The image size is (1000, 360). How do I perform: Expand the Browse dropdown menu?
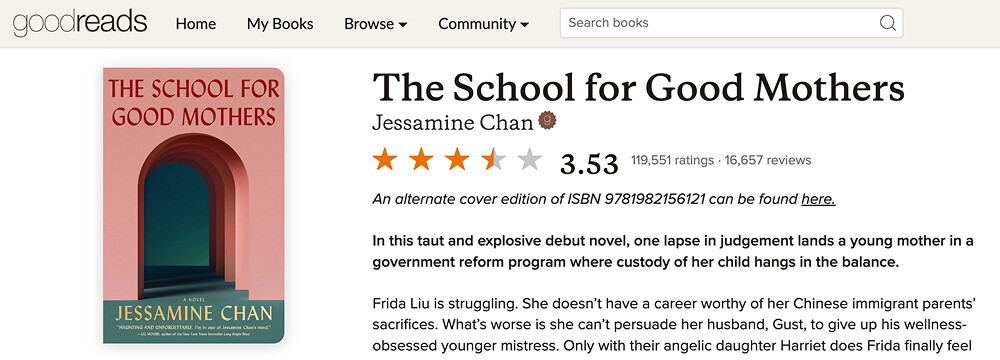coord(376,24)
